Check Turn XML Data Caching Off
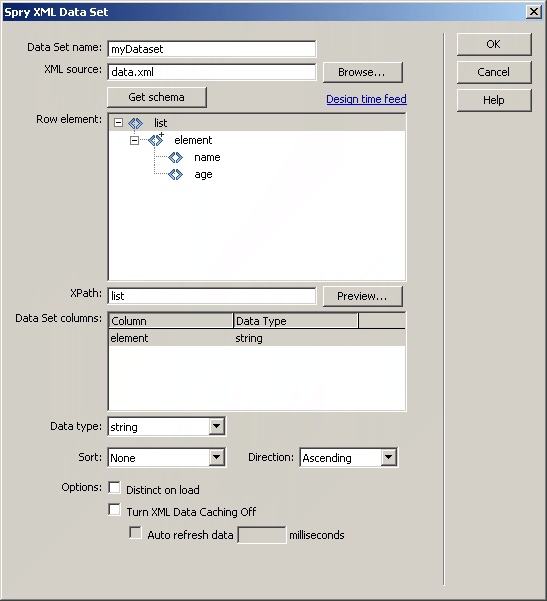This screenshot has width=547, height=601. point(114,510)
